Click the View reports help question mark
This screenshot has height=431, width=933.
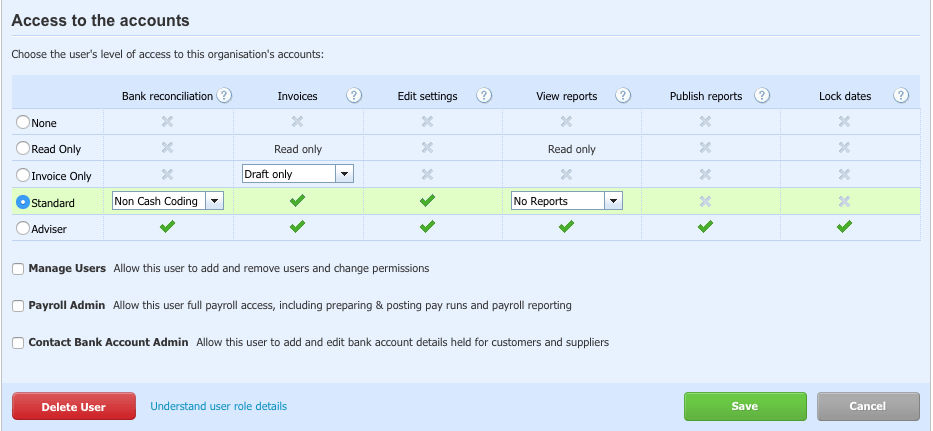coord(623,96)
